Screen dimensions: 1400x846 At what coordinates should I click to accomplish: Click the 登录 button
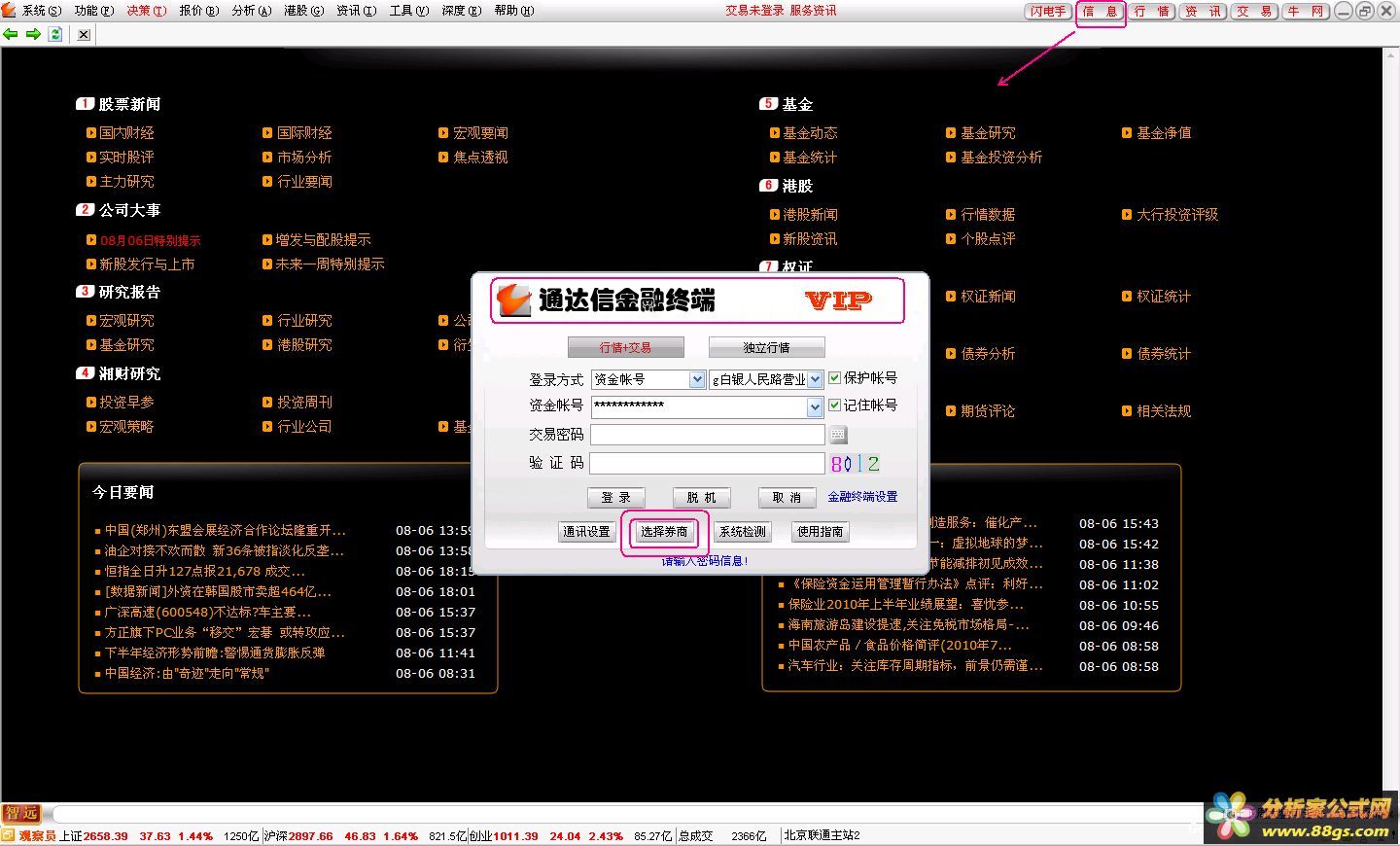point(615,497)
